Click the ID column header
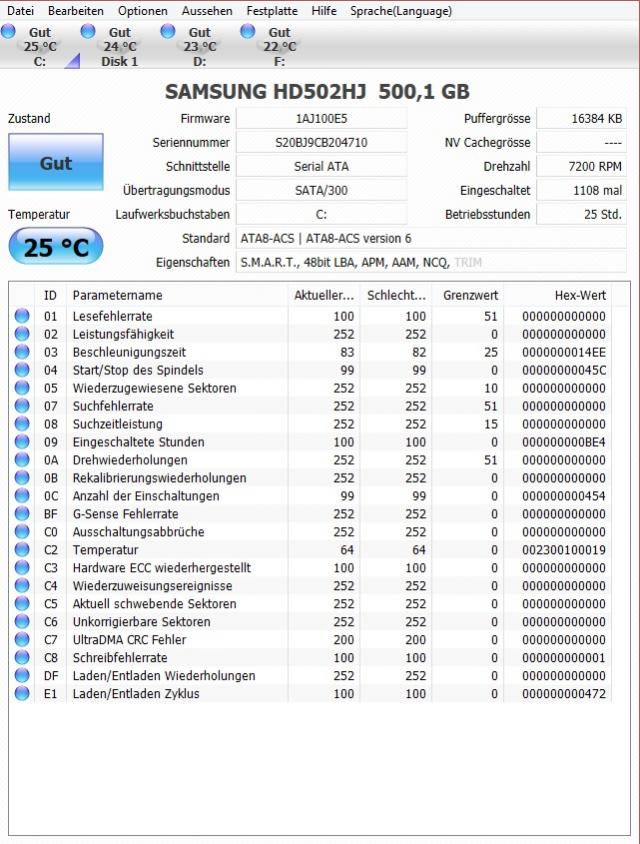640x844 pixels. click(x=51, y=295)
